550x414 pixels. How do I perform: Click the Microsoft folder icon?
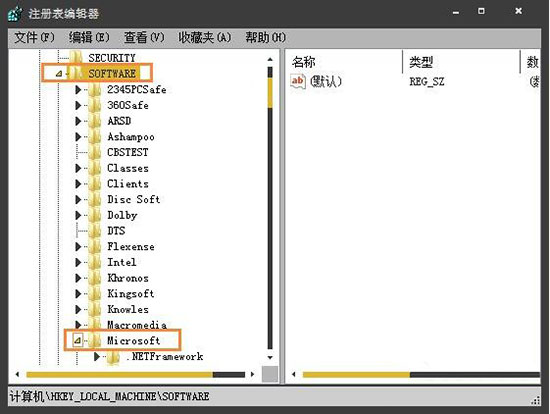(x=95, y=340)
